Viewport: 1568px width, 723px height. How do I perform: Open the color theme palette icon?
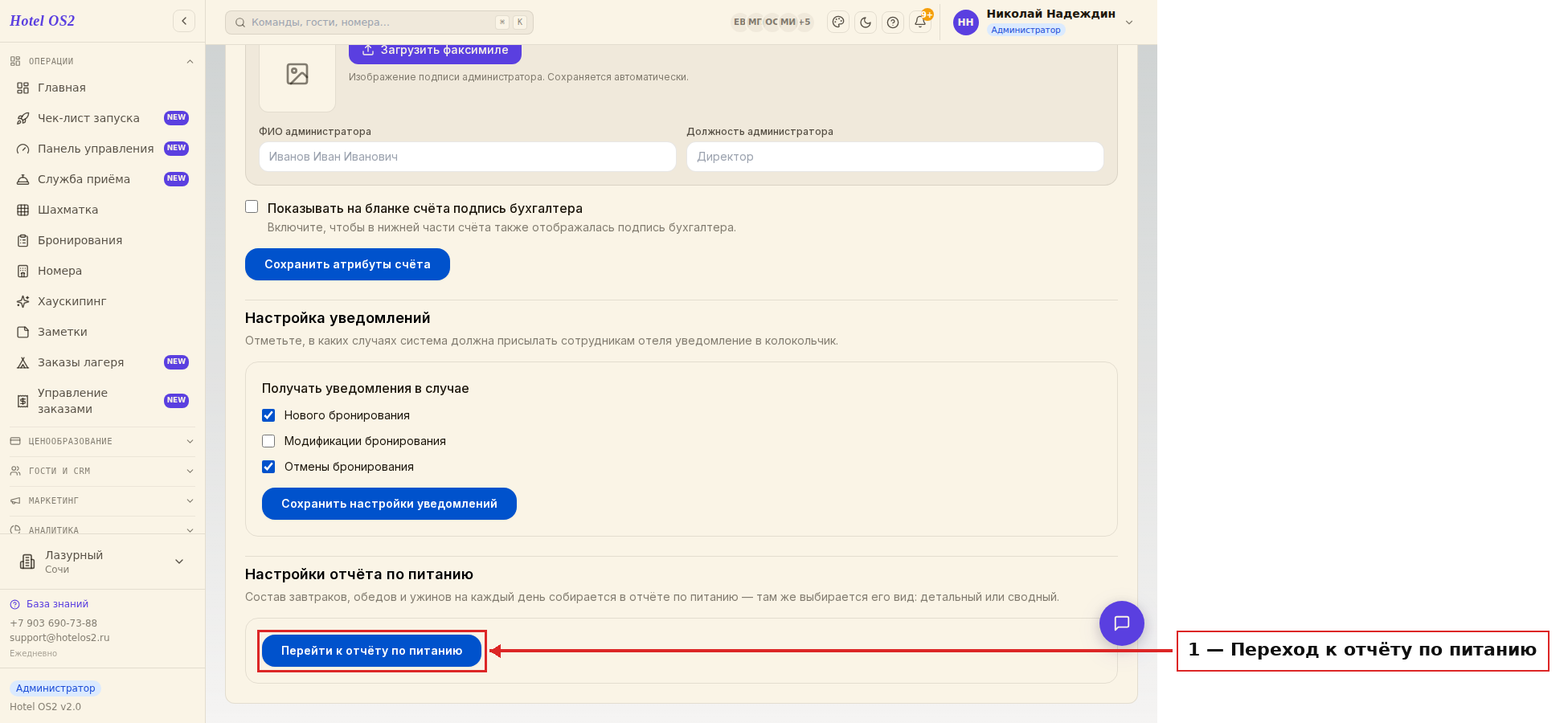pos(838,22)
